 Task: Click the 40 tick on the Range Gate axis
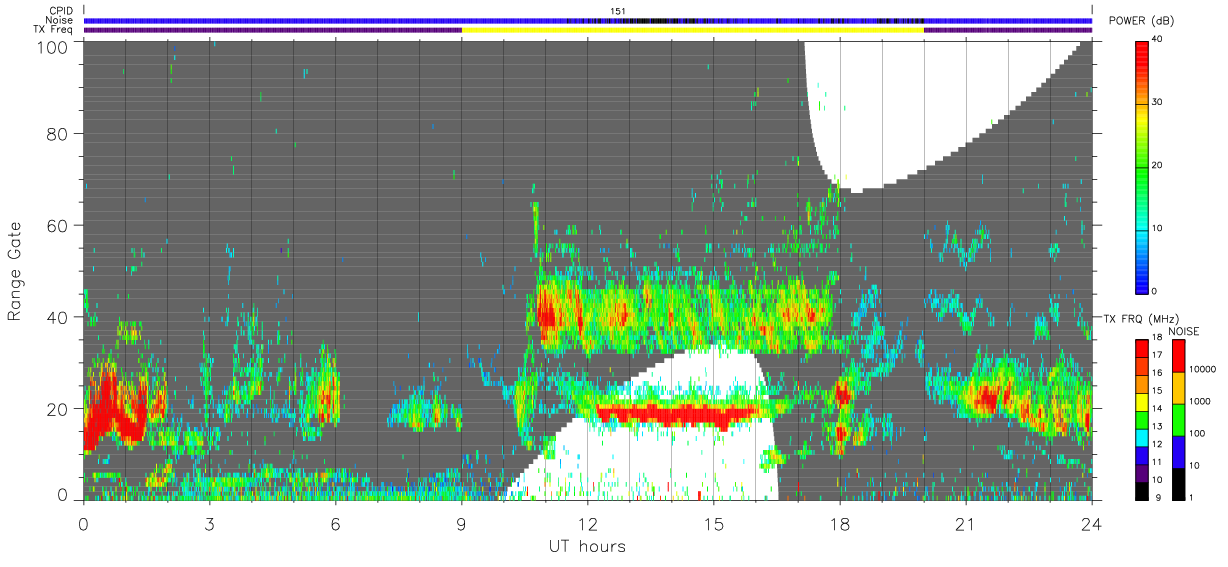coord(58,317)
